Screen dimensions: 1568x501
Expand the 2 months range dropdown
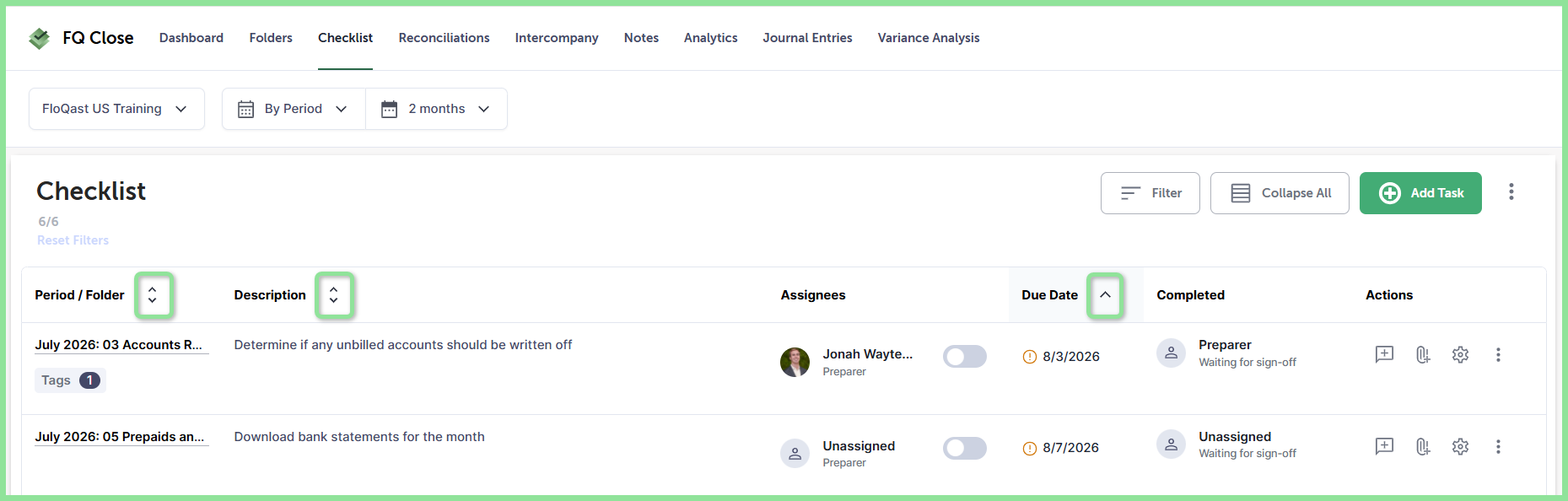coord(436,109)
